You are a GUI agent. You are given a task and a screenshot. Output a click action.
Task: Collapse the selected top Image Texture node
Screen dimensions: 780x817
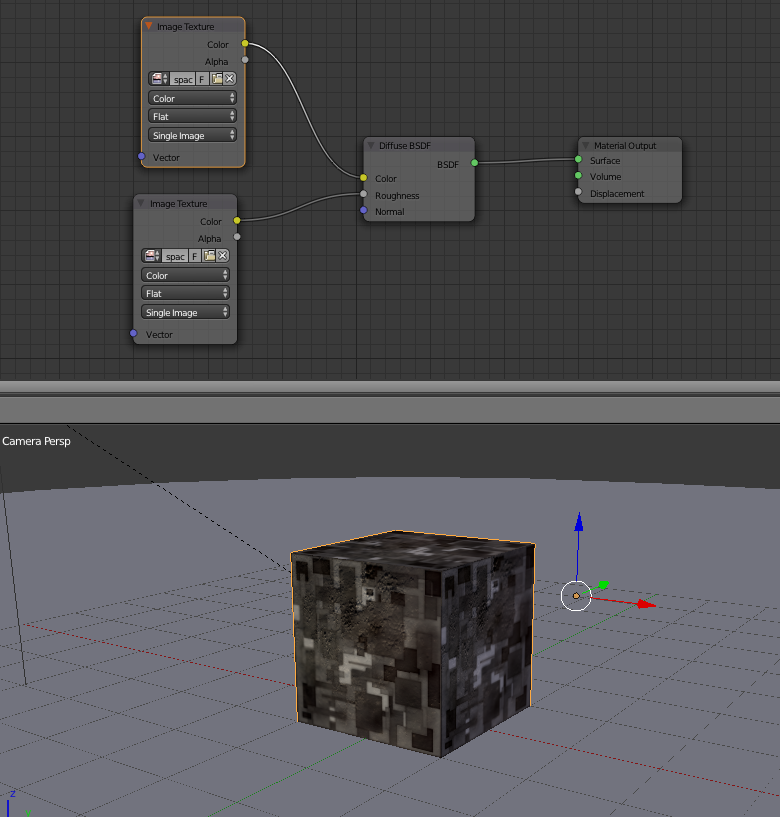click(148, 26)
